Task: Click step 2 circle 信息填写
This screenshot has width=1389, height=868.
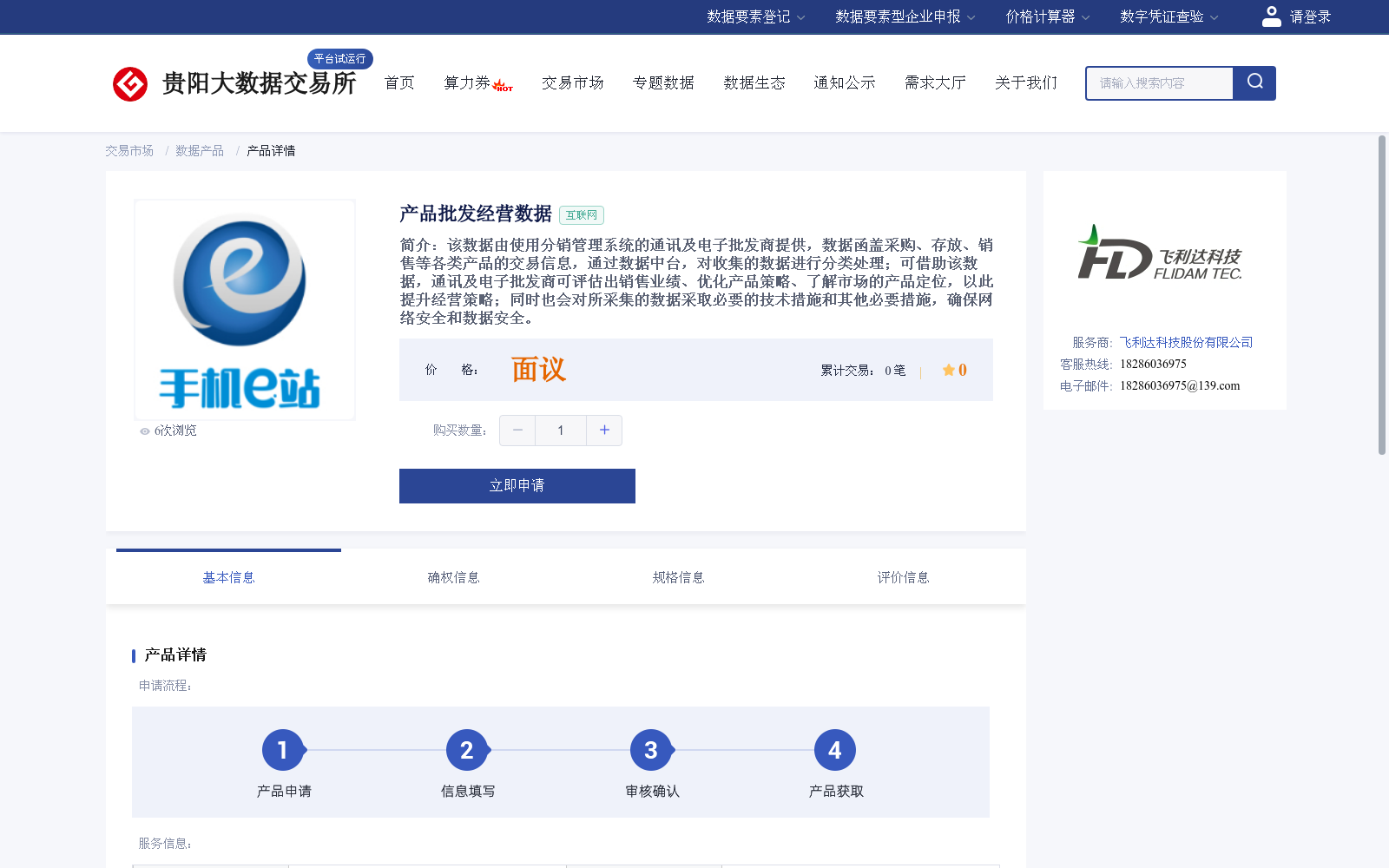Action: point(467,750)
